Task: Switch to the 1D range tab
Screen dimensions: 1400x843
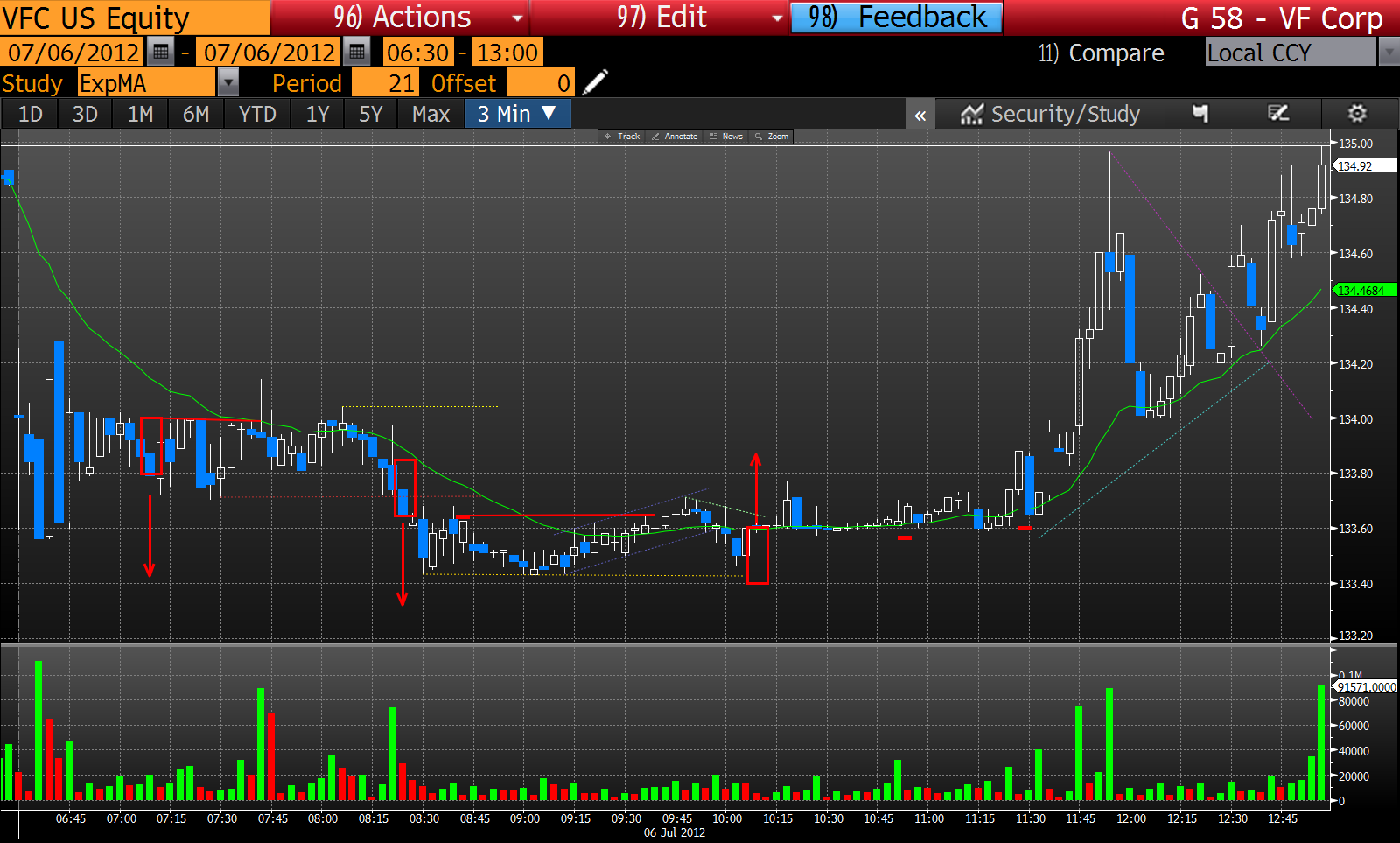Action: pyautogui.click(x=31, y=114)
